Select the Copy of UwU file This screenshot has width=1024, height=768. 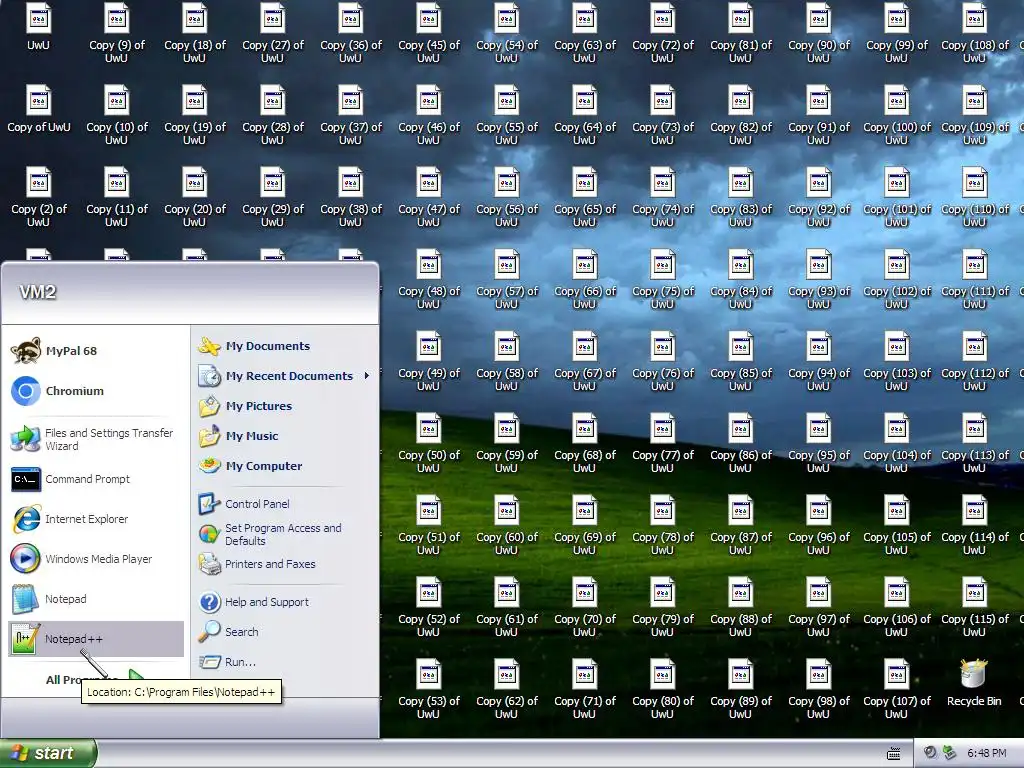click(x=38, y=109)
